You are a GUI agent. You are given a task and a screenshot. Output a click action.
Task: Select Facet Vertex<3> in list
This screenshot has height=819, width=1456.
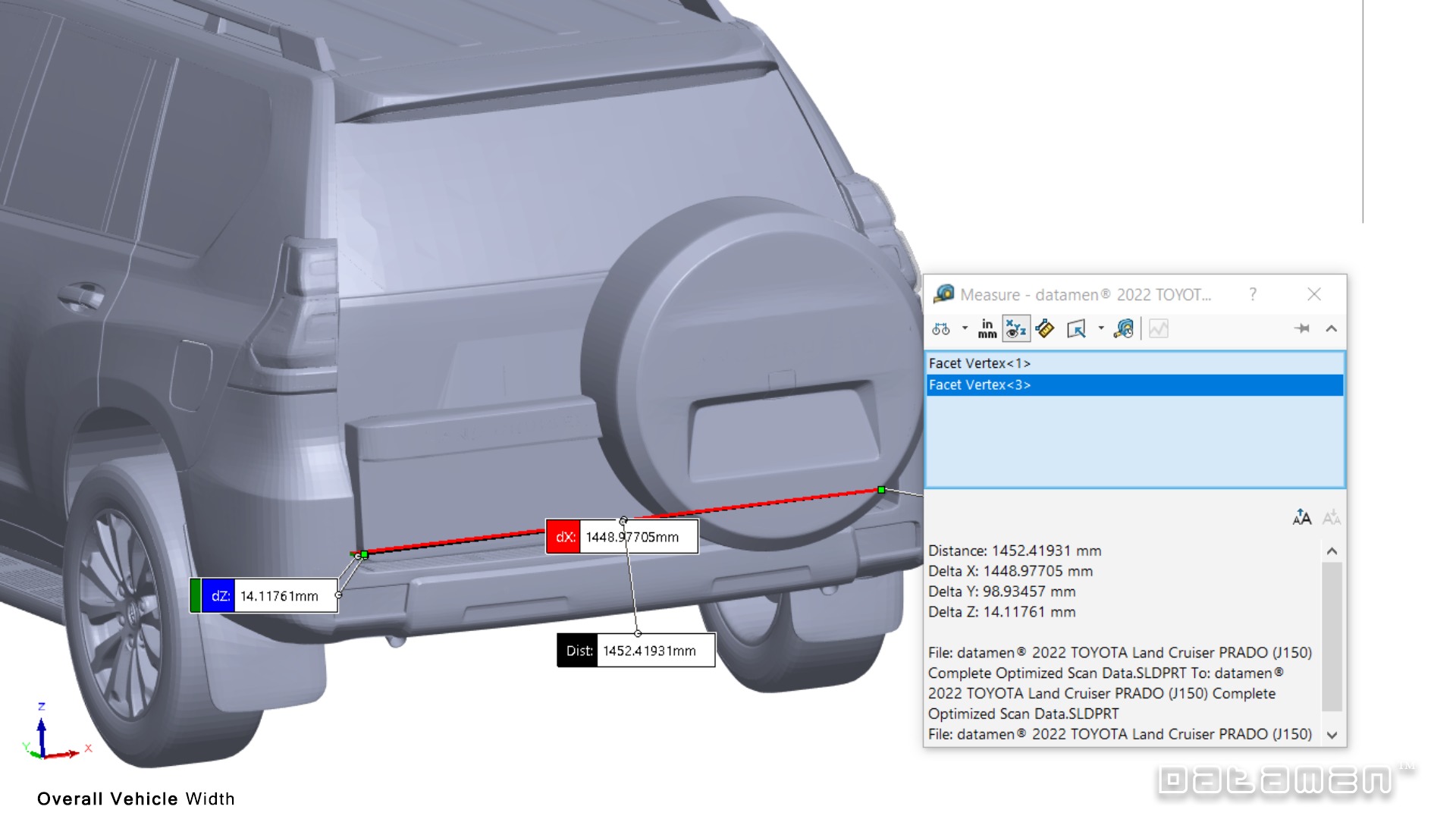(x=1134, y=384)
